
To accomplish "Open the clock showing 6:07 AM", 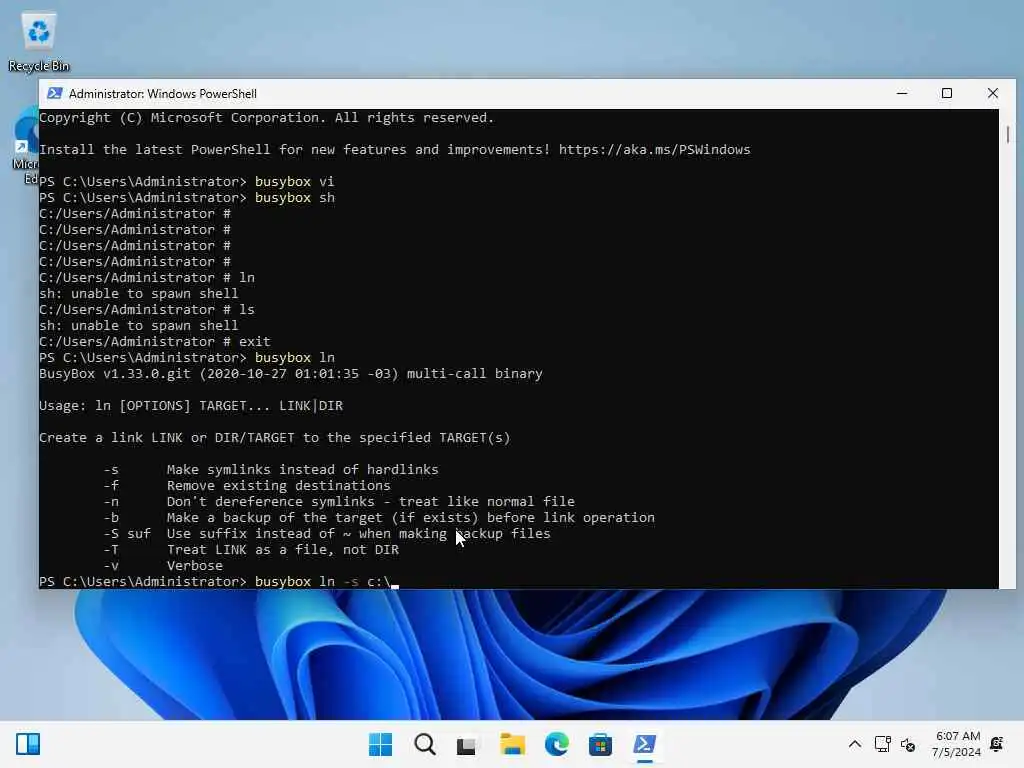I will [x=957, y=744].
